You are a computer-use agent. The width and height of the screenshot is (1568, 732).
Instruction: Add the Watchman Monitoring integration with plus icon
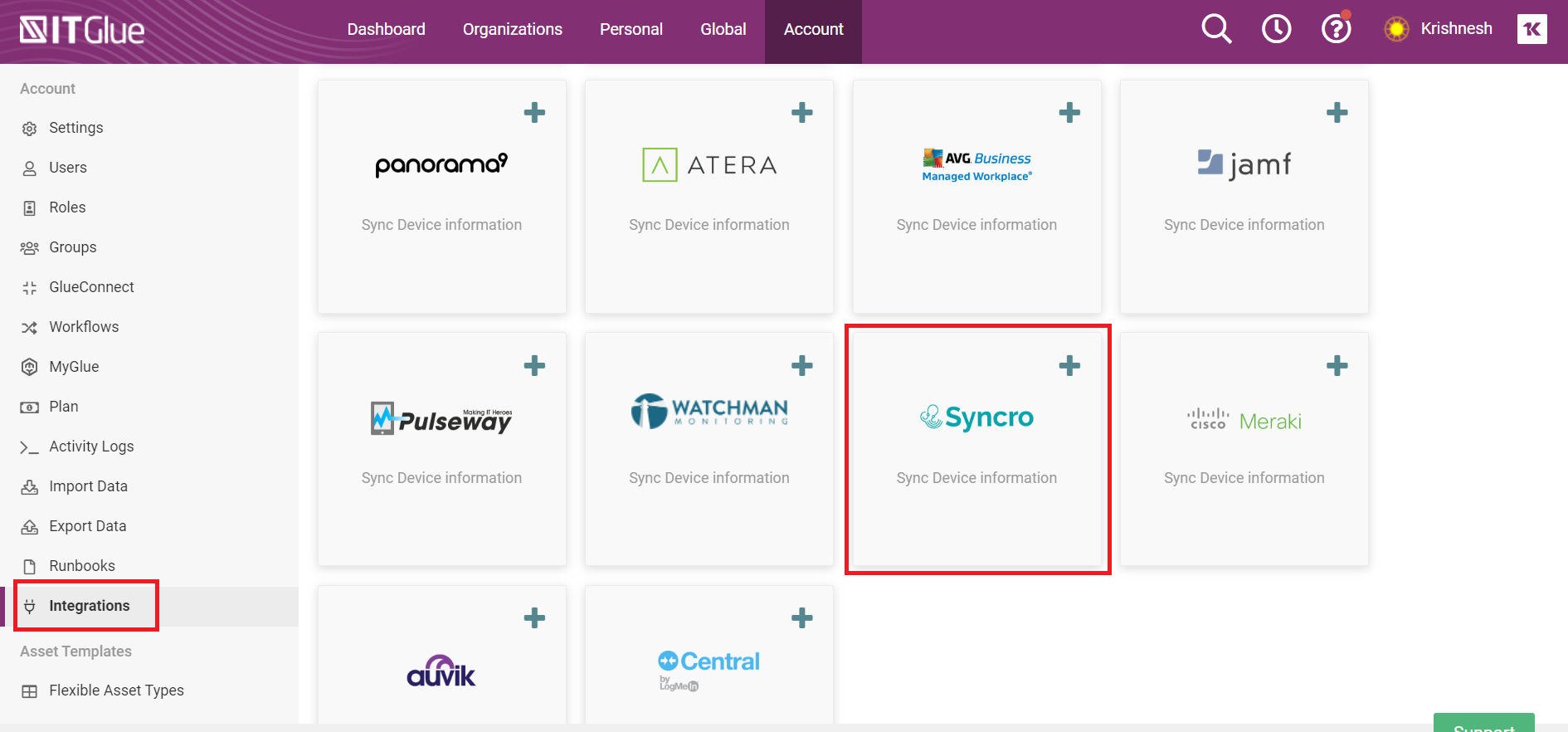click(x=801, y=365)
